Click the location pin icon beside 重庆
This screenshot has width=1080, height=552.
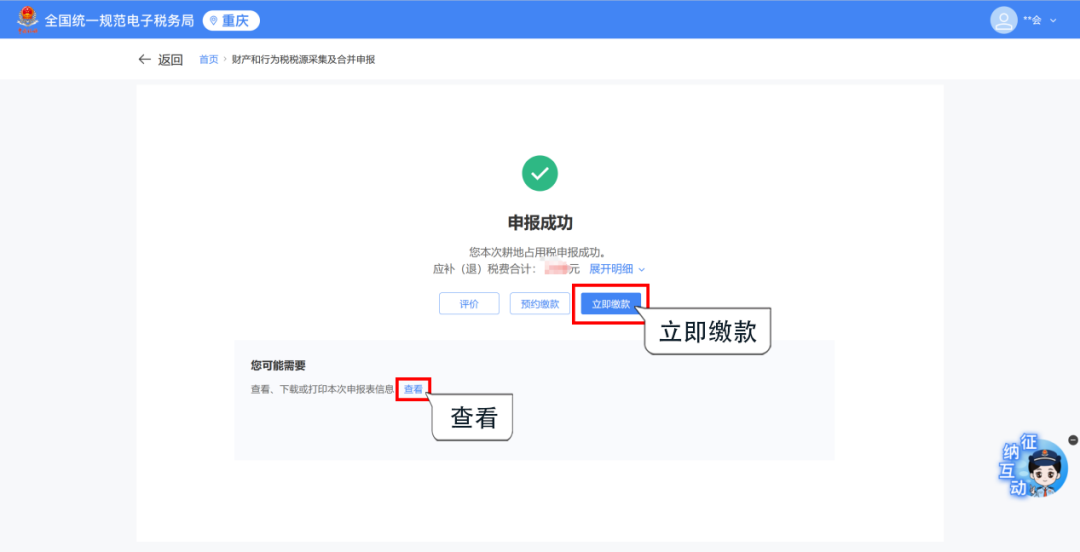click(x=214, y=21)
